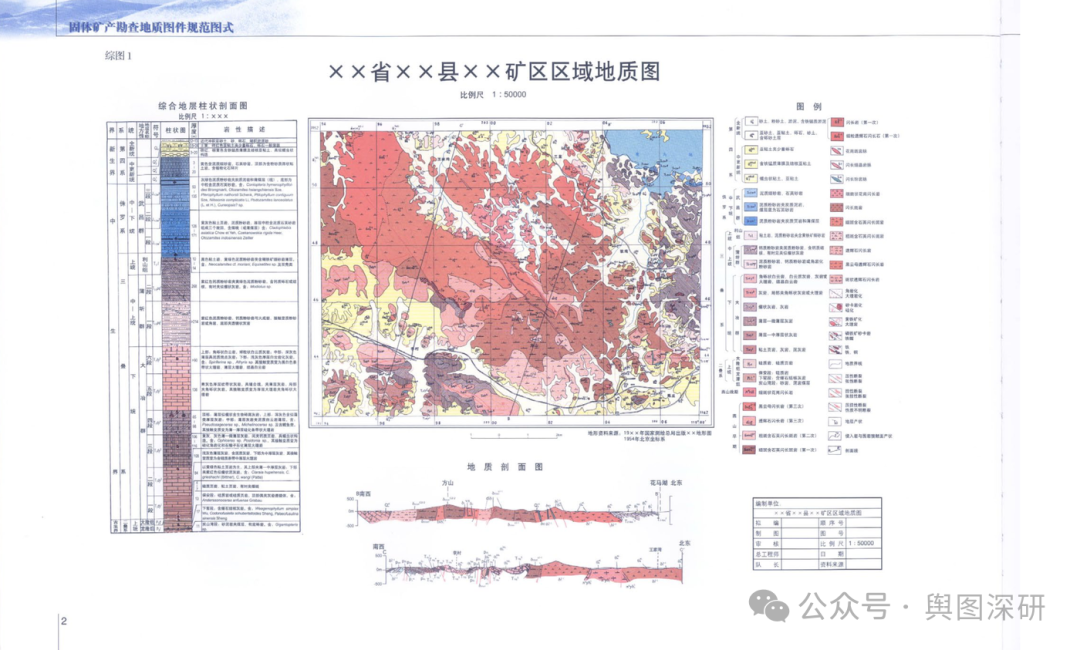Click the main map title ××省××县××矿区区域地质图
1080x650 pixels.
tap(494, 72)
